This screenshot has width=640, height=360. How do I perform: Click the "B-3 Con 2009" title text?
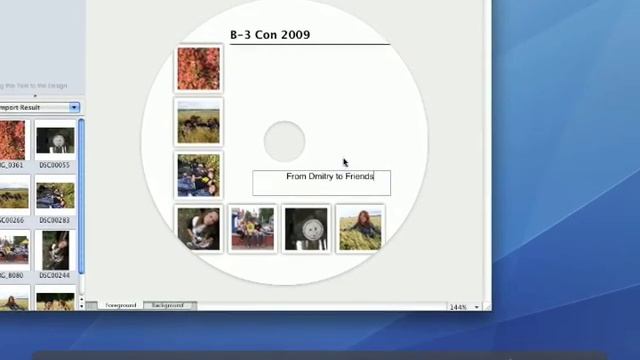(x=270, y=35)
